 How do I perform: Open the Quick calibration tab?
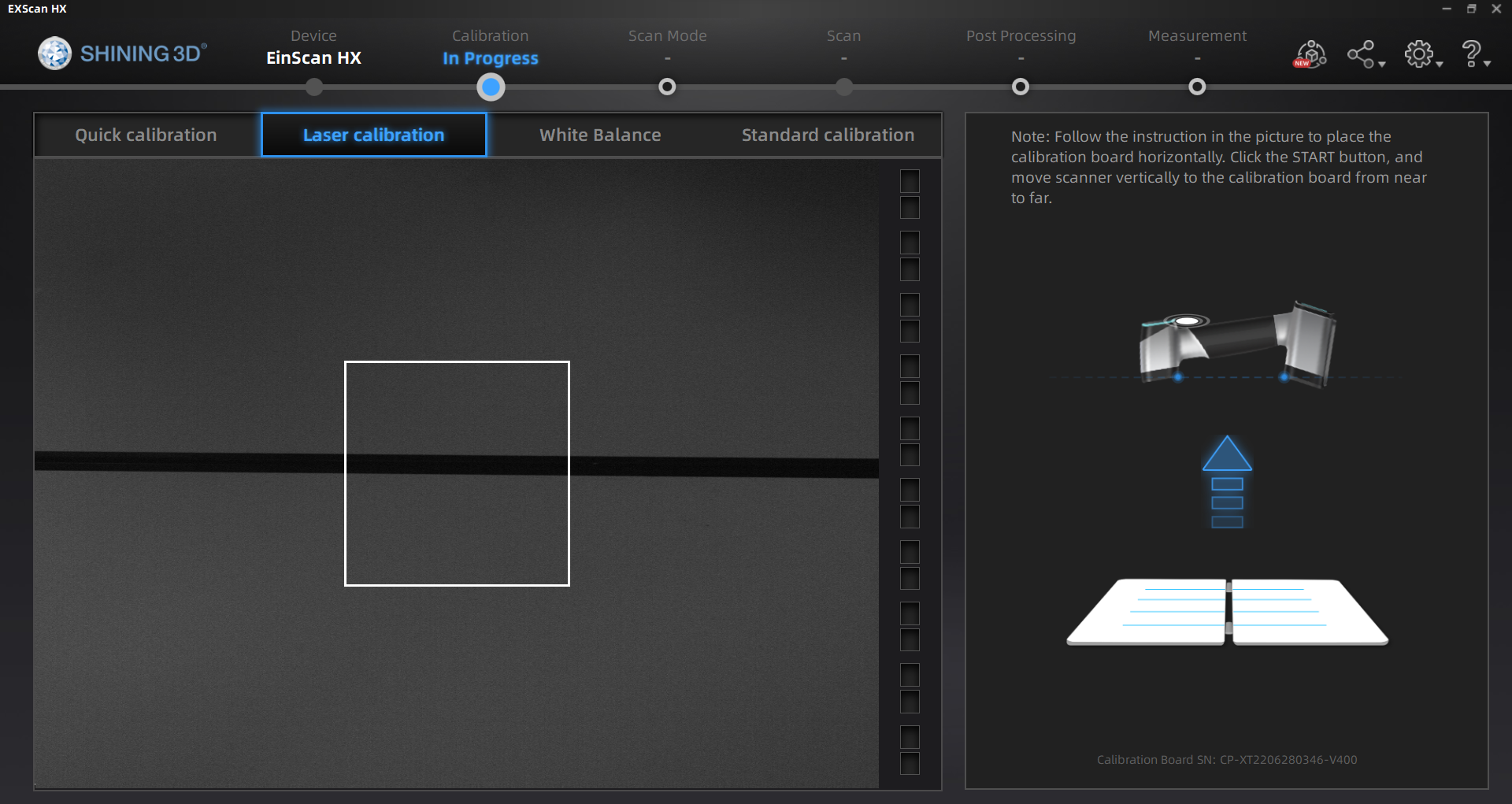coord(146,135)
